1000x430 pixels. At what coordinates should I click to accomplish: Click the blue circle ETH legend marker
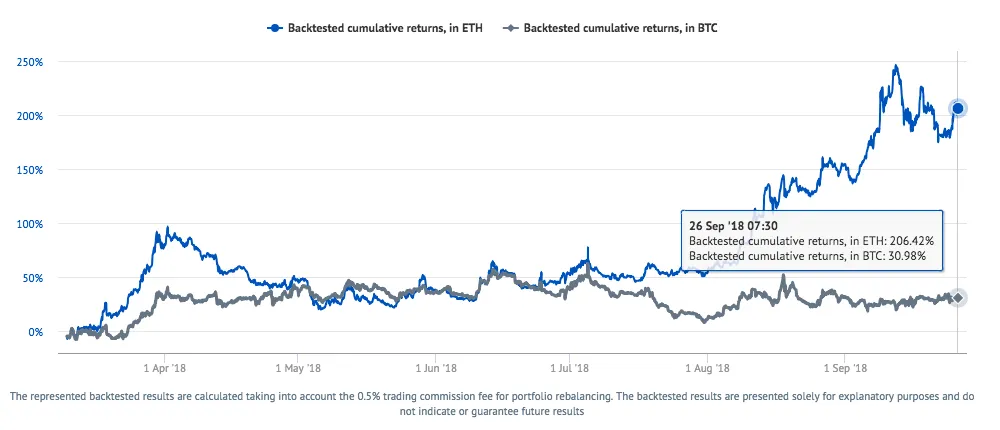[275, 28]
